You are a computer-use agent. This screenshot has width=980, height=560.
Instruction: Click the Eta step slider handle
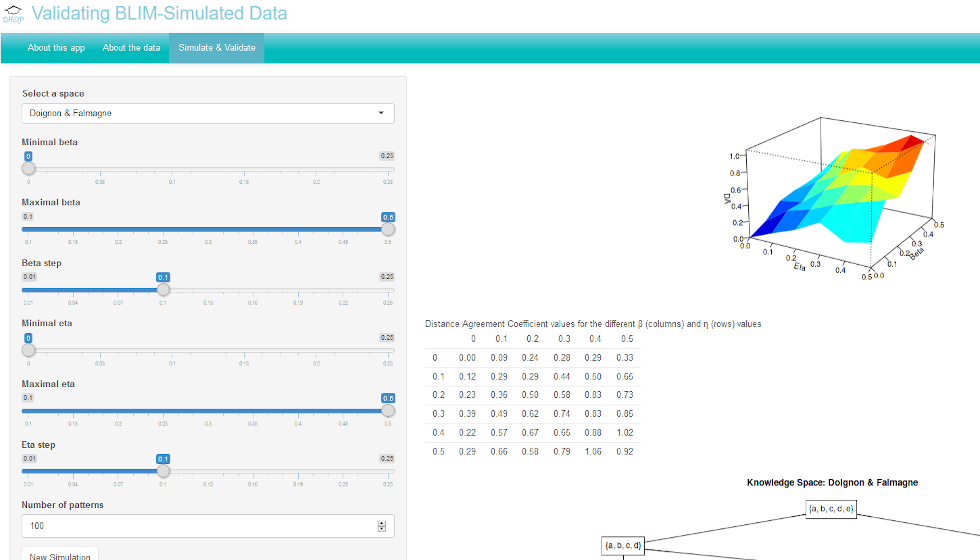point(163,471)
